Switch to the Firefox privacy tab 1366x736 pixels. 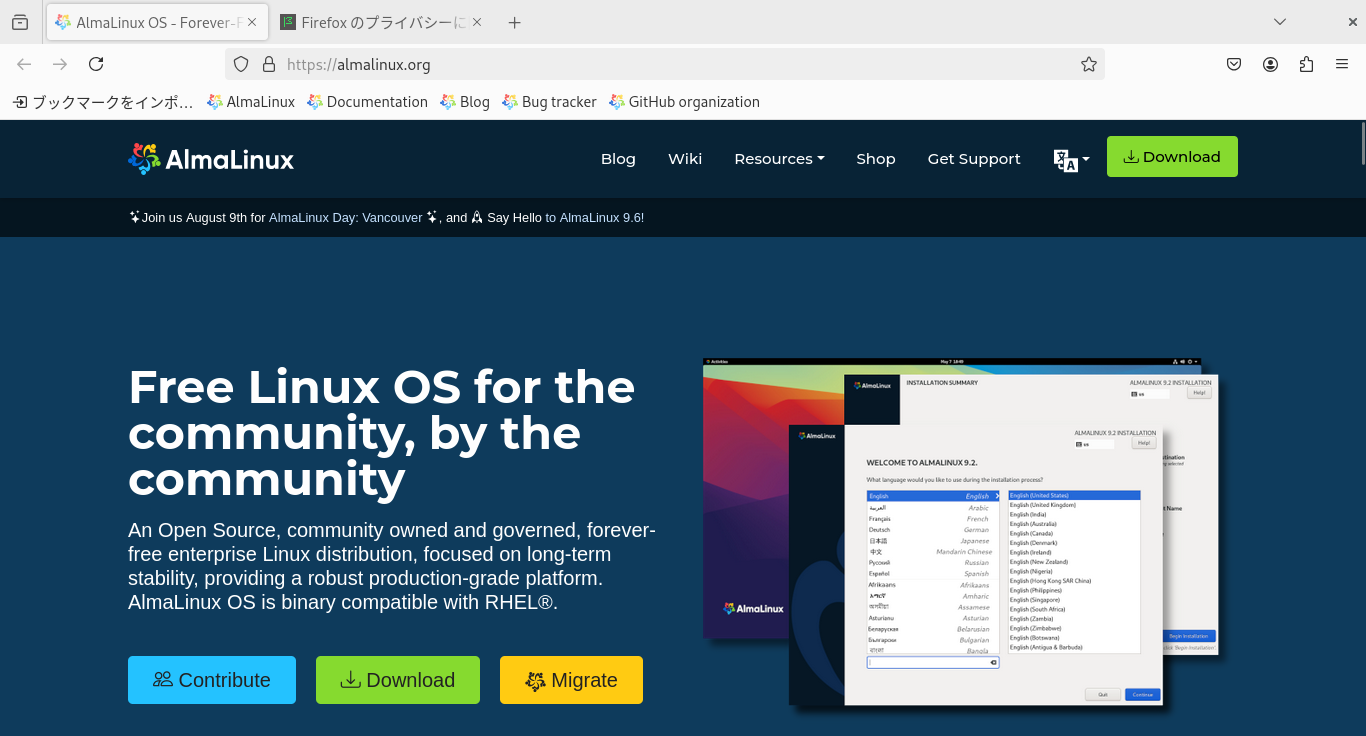[x=381, y=22]
